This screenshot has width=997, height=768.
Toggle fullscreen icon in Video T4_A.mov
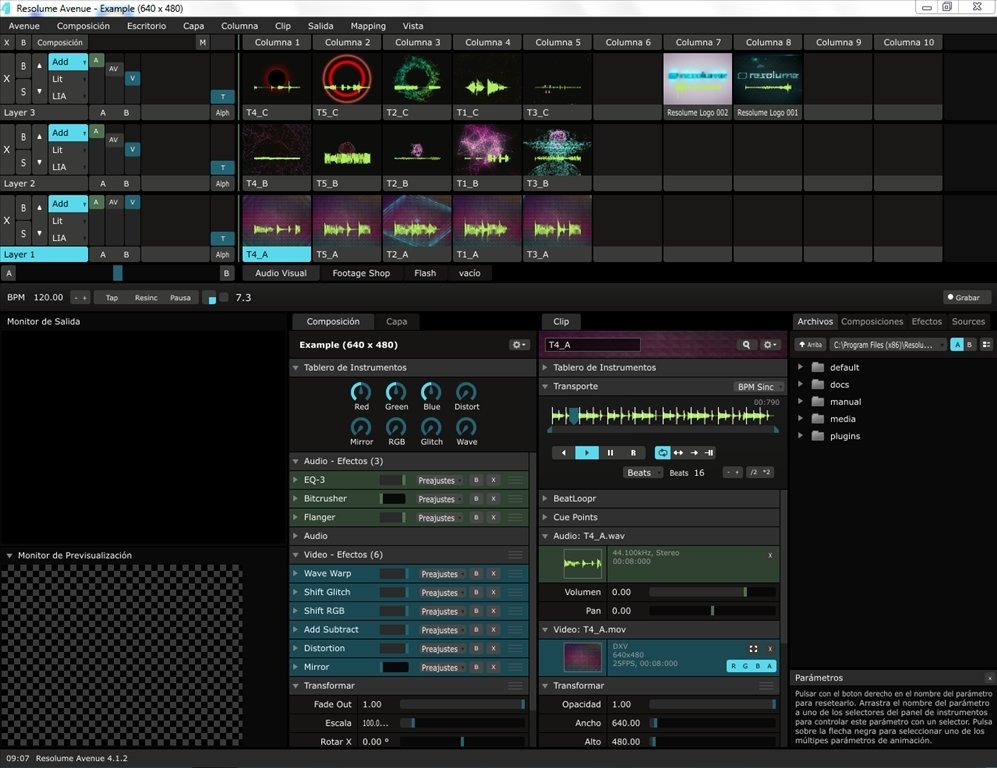(753, 649)
